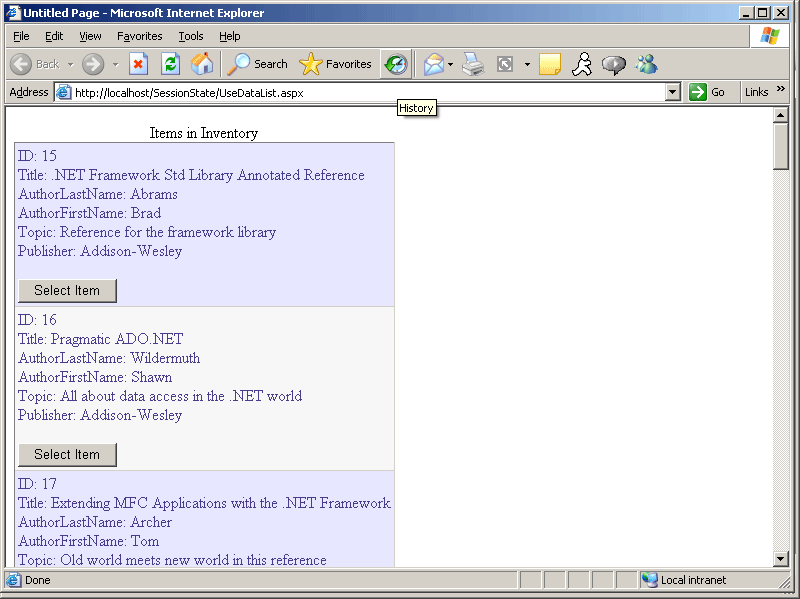
Task: Click the Stop loading toolbar icon
Action: [139, 64]
